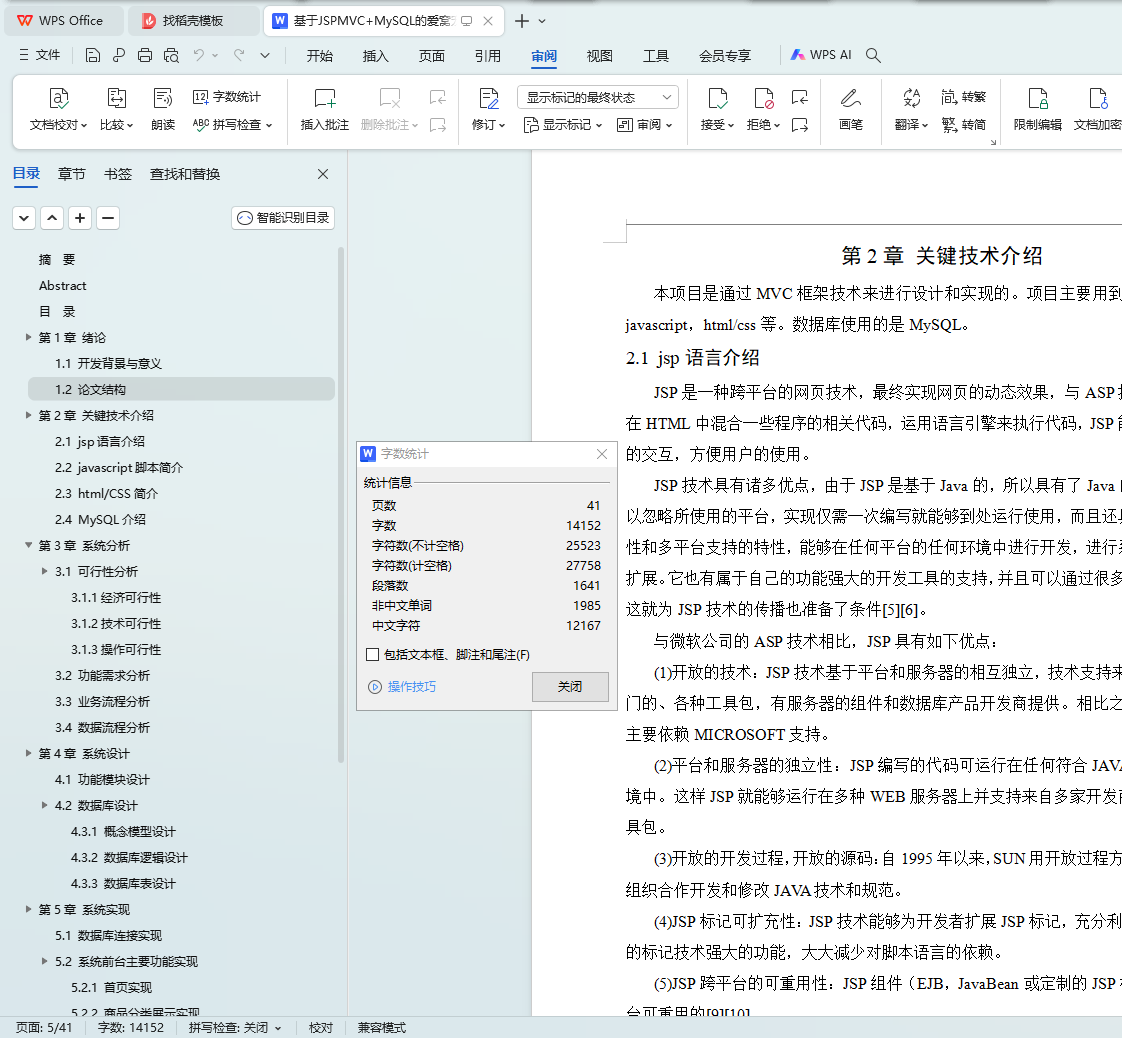Expand the 4.2 数据库设计 outline entry
The width and height of the screenshot is (1122, 1038).
pos(45,805)
